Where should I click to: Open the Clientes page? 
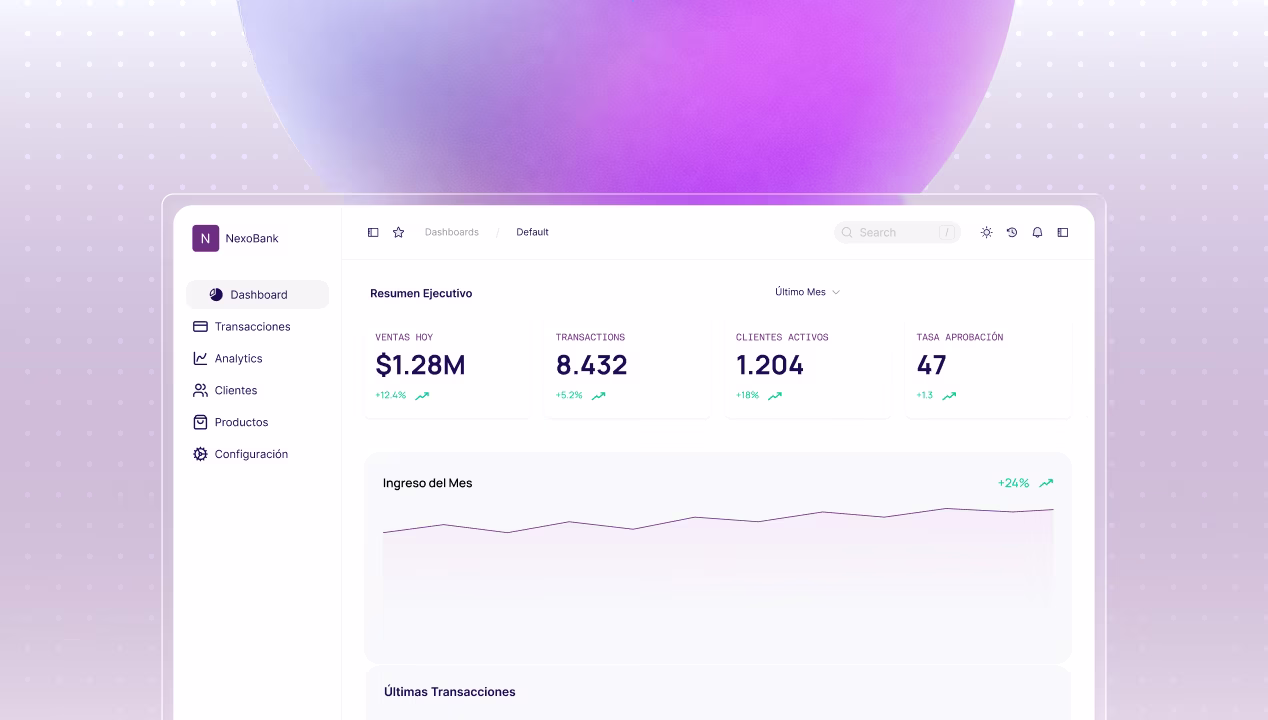click(225, 390)
